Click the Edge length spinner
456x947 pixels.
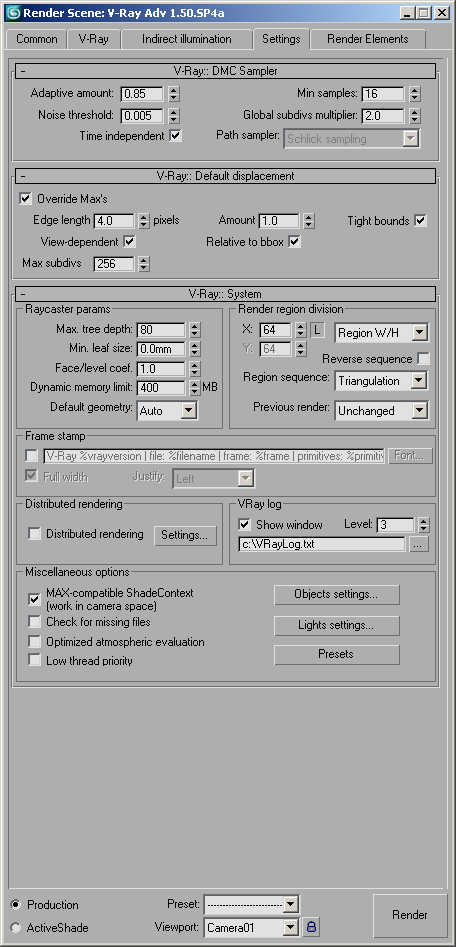[x=144, y=221]
